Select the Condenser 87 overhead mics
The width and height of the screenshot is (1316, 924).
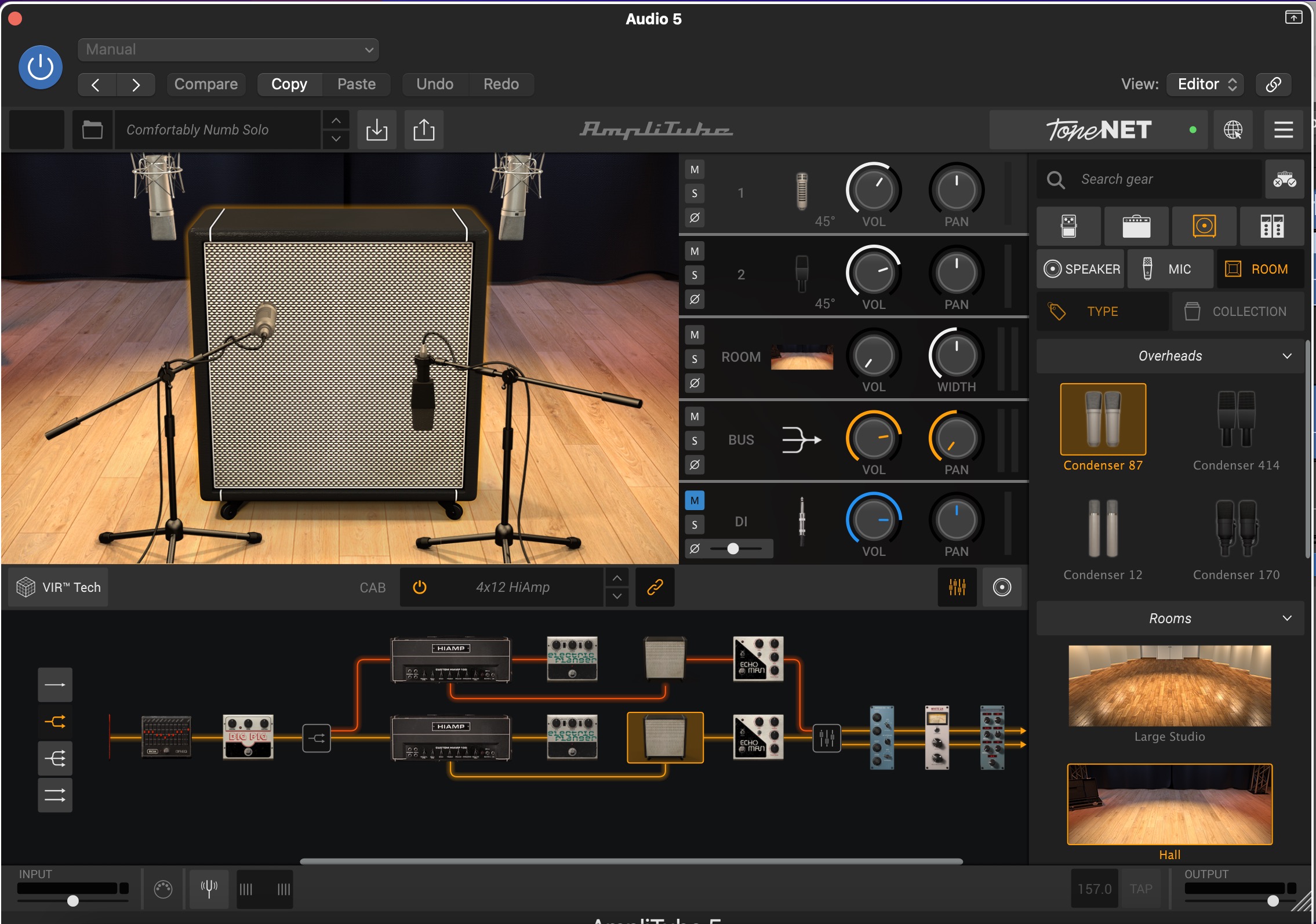tap(1103, 428)
